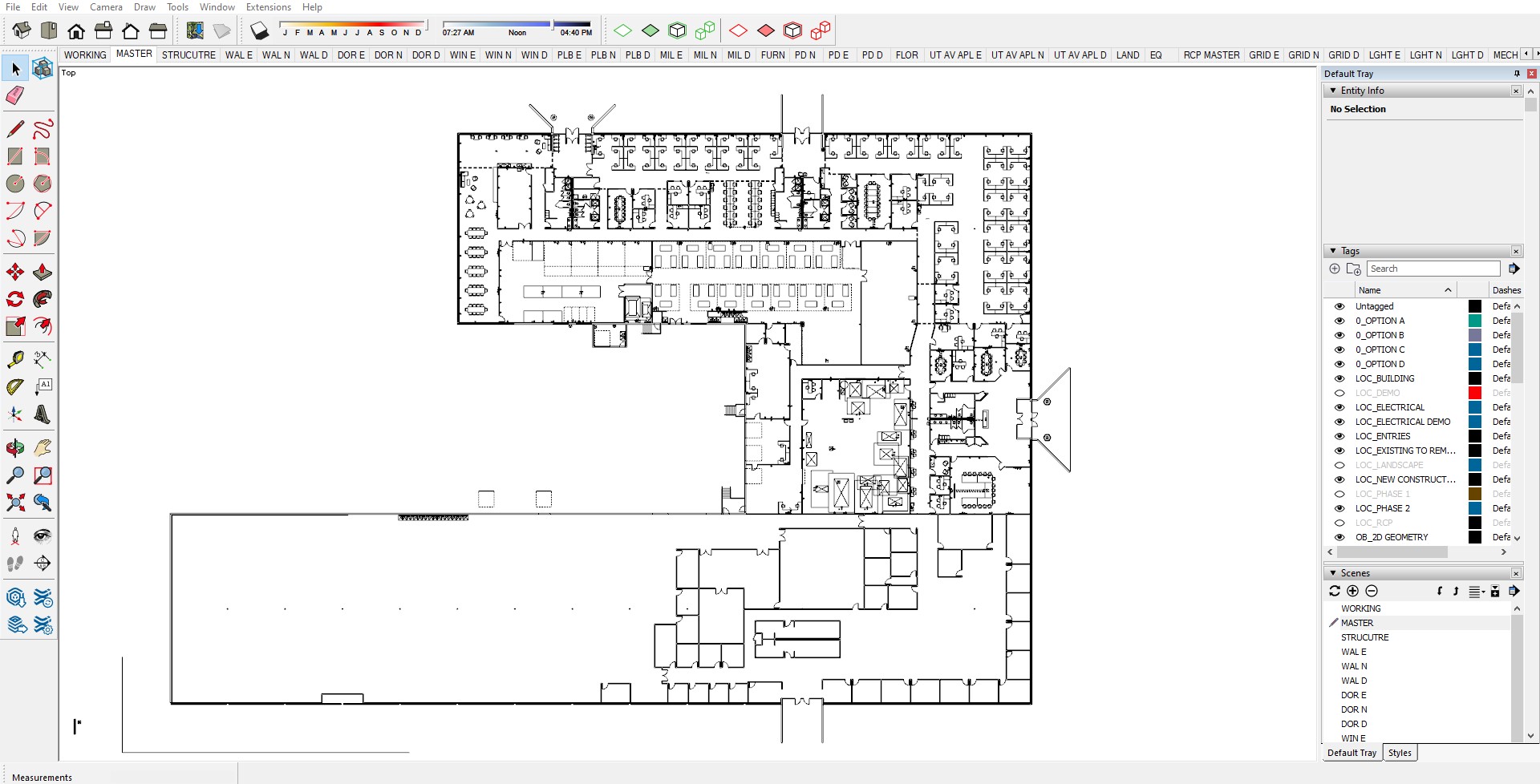Switch to the FURN scene tab
The image size is (1540, 784).
[773, 55]
